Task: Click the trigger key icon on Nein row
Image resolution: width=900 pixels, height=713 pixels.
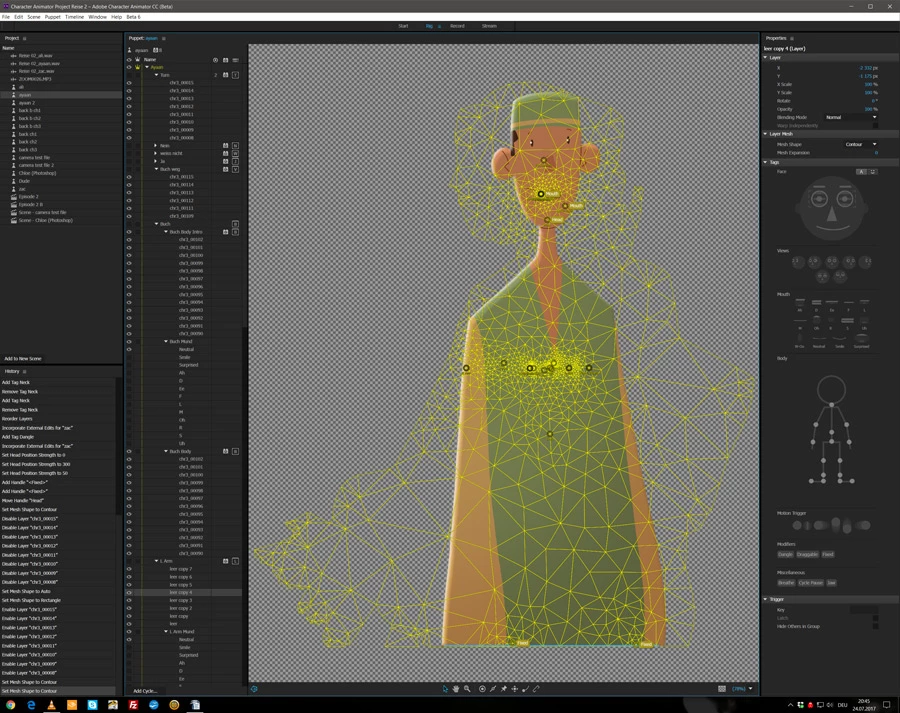Action: [235, 146]
